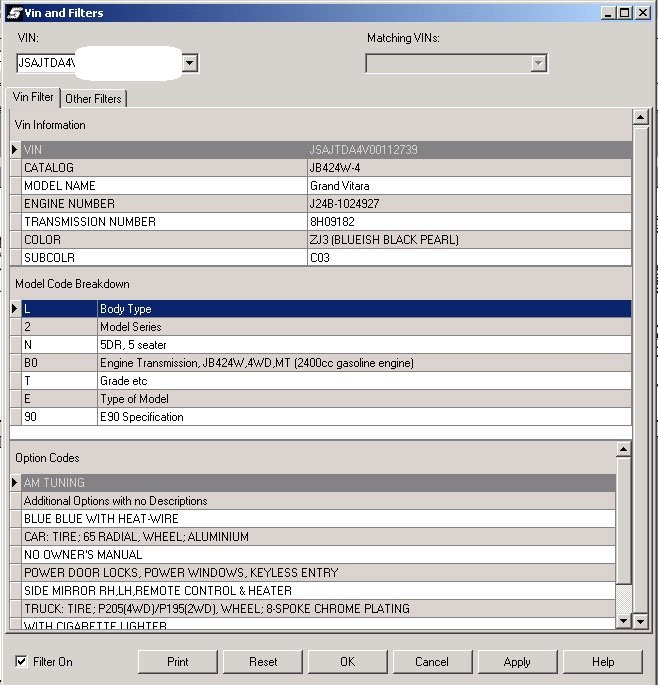The width and height of the screenshot is (658, 685).
Task: Switch to the Other Filters tab
Action: click(93, 99)
